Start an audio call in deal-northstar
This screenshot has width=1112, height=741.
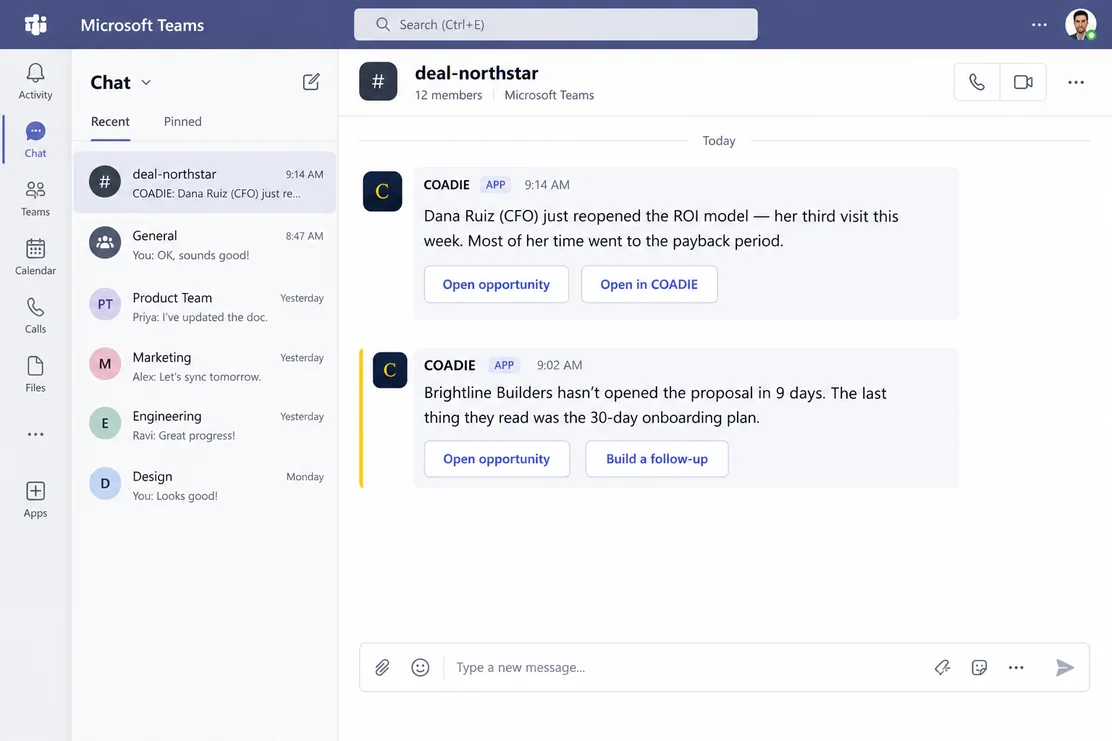point(977,82)
